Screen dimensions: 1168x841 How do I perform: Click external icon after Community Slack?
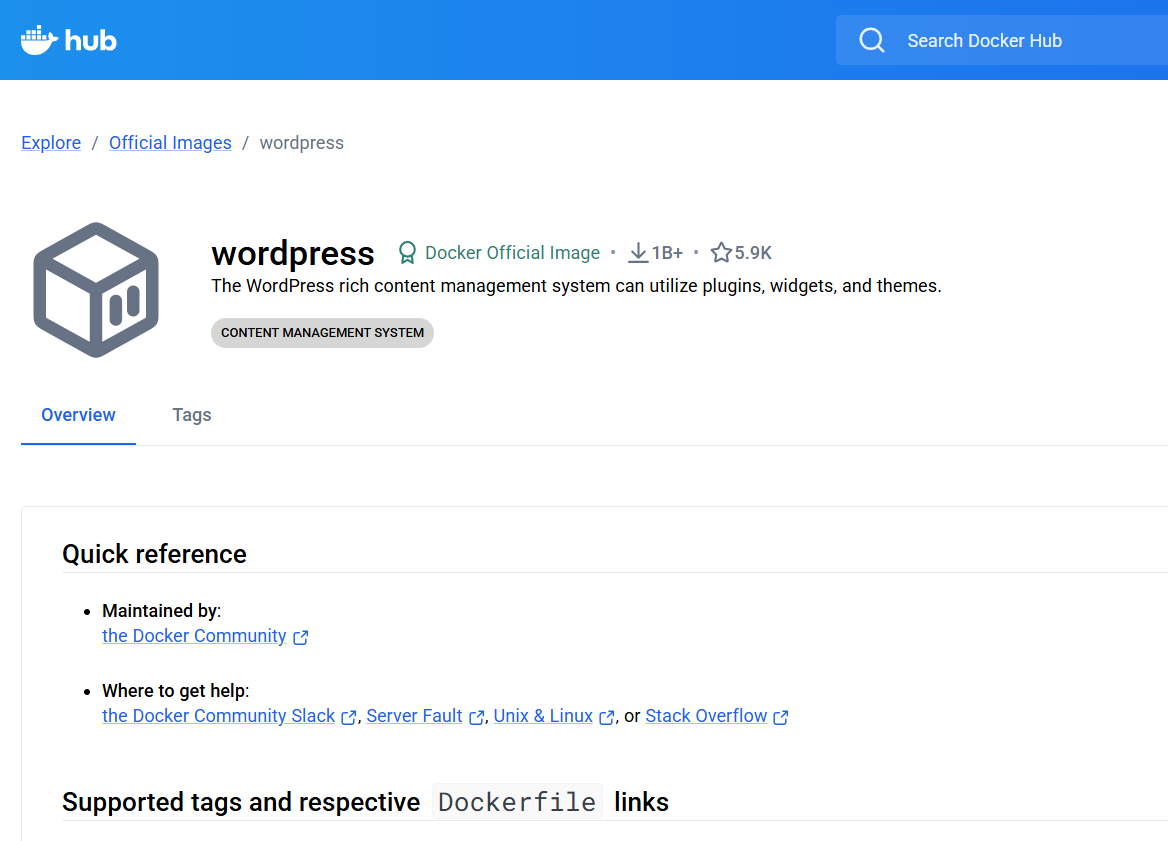coord(349,717)
